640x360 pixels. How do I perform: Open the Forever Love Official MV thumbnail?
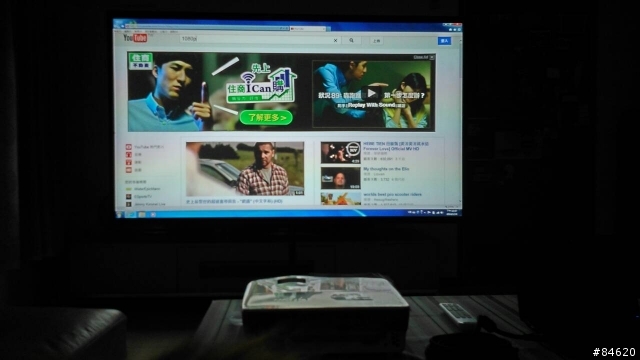[340, 153]
